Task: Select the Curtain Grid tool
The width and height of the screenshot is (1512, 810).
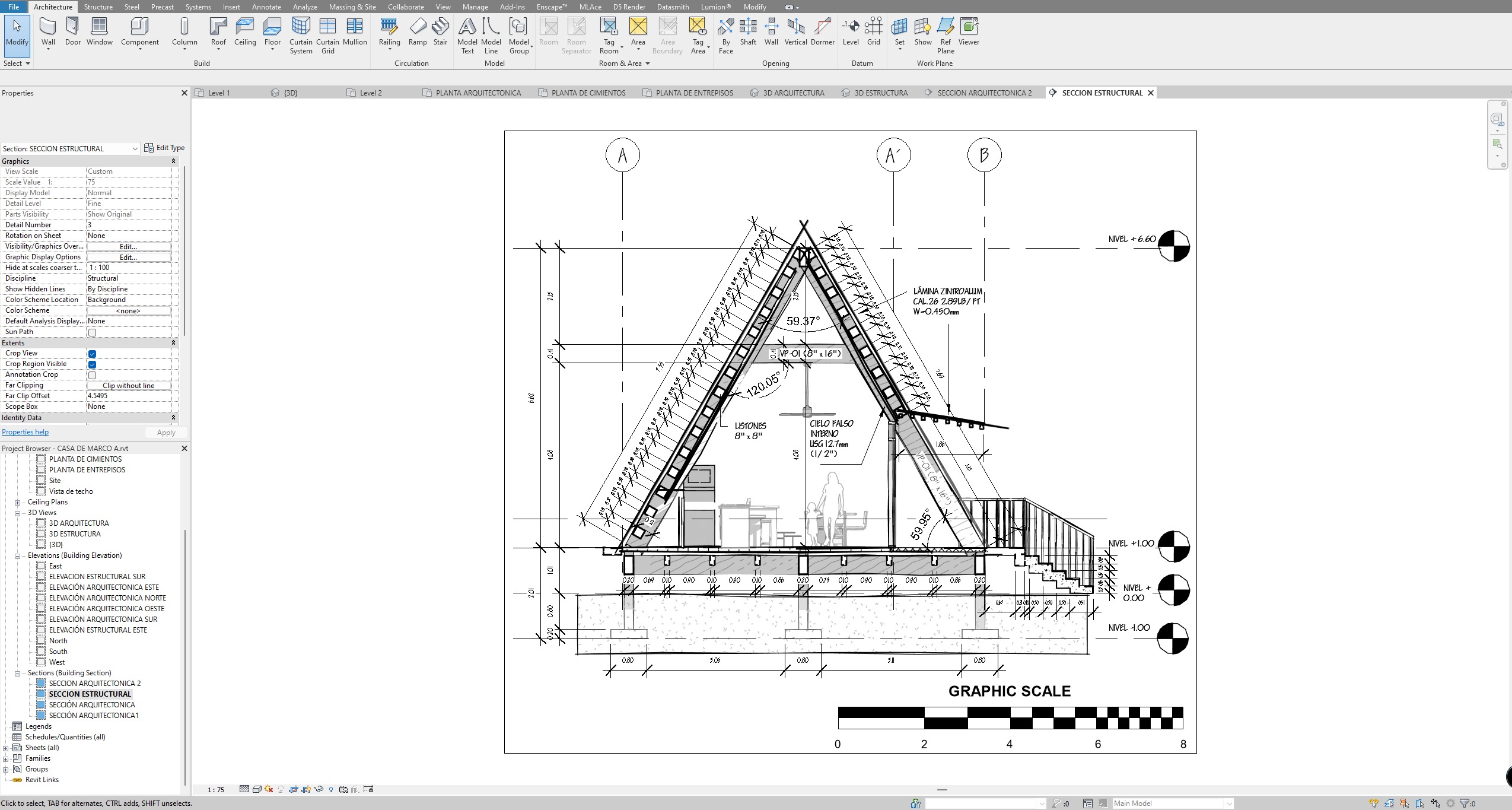Action: click(x=327, y=36)
